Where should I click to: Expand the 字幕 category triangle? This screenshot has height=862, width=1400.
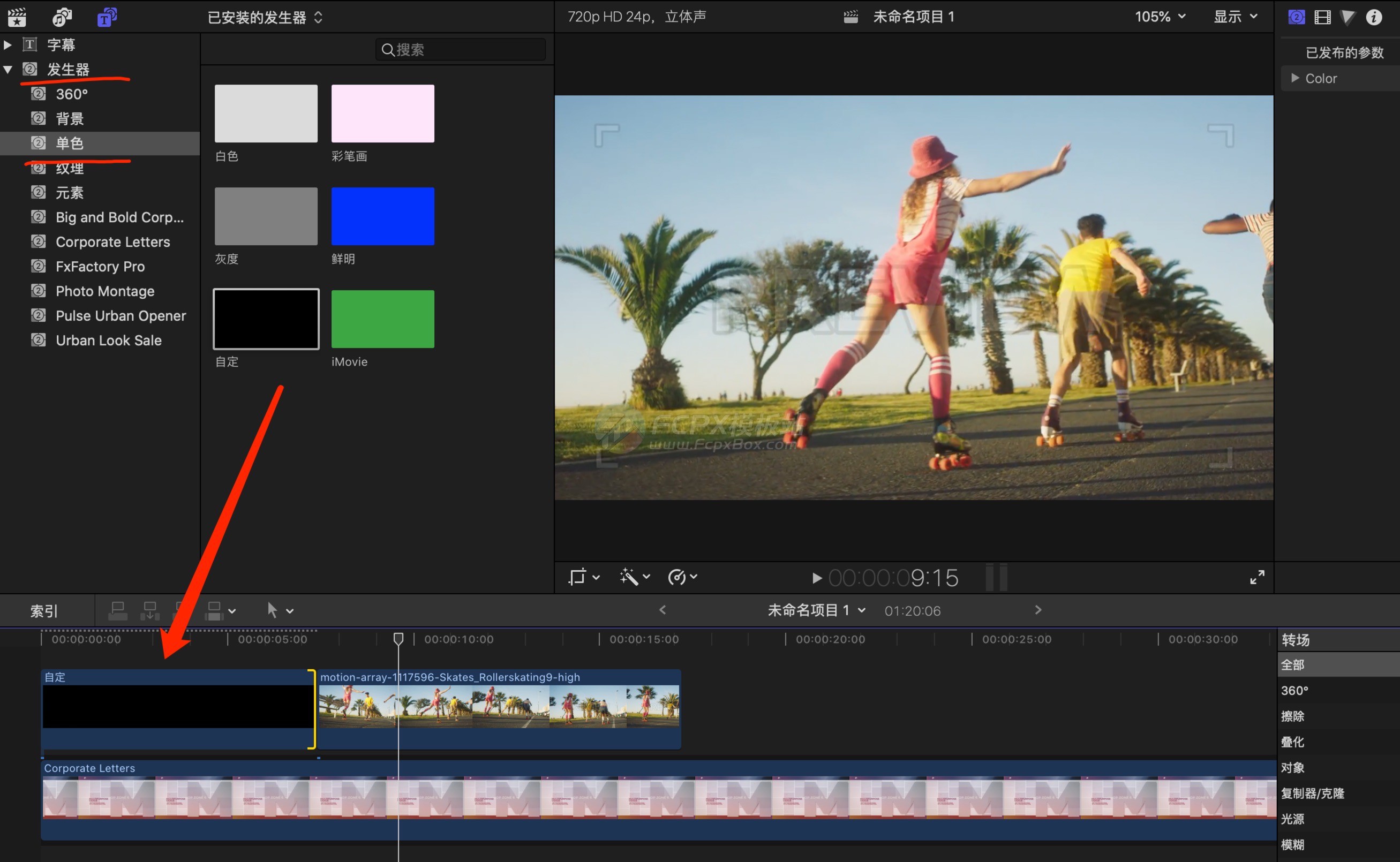[x=8, y=44]
